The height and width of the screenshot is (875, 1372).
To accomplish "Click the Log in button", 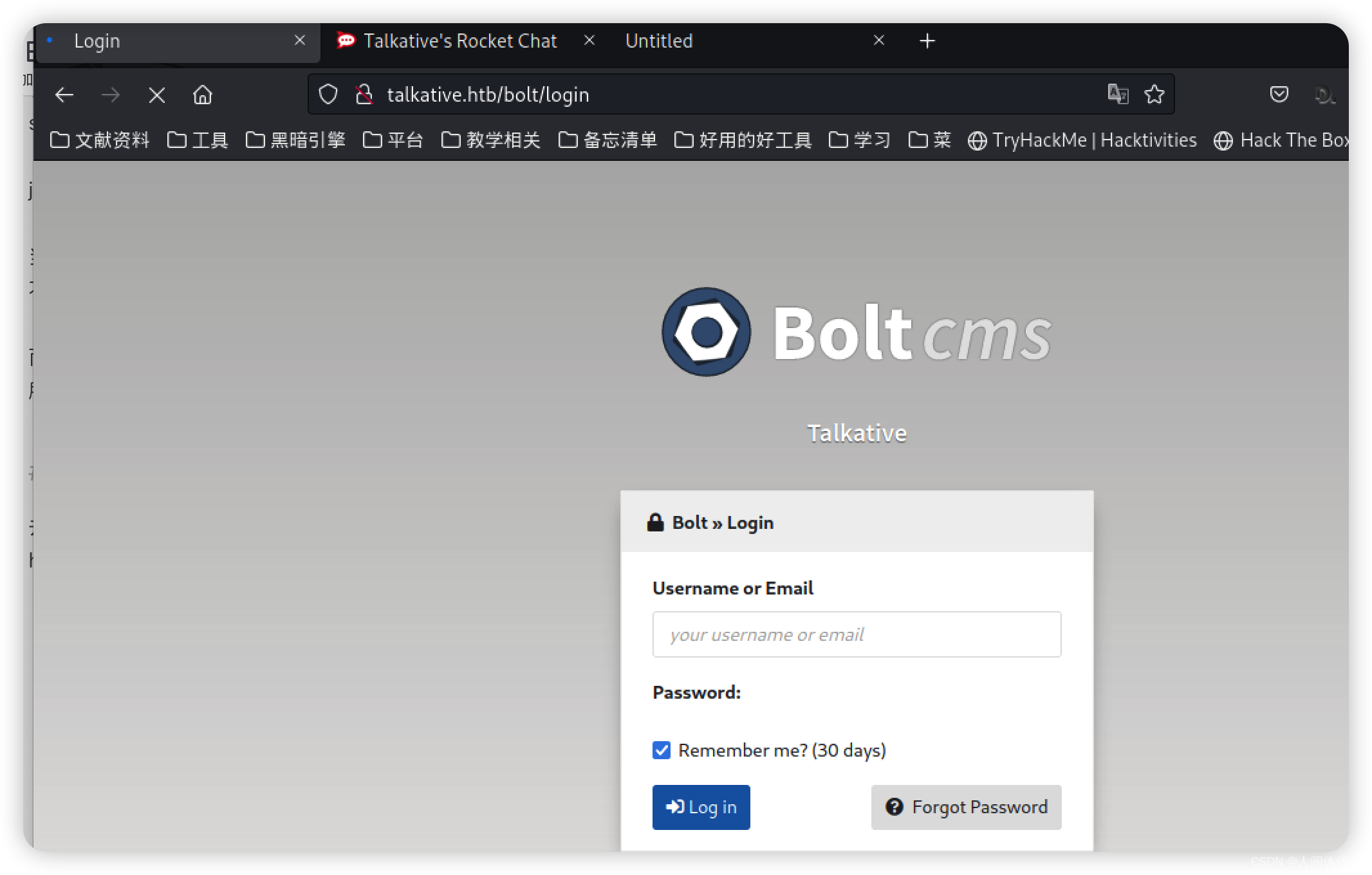I will tap(701, 807).
